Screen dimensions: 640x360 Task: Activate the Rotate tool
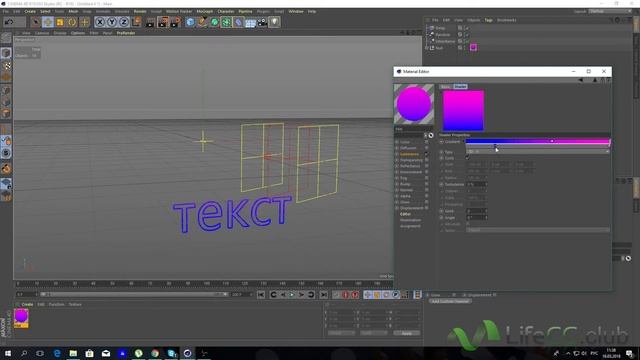click(72, 22)
